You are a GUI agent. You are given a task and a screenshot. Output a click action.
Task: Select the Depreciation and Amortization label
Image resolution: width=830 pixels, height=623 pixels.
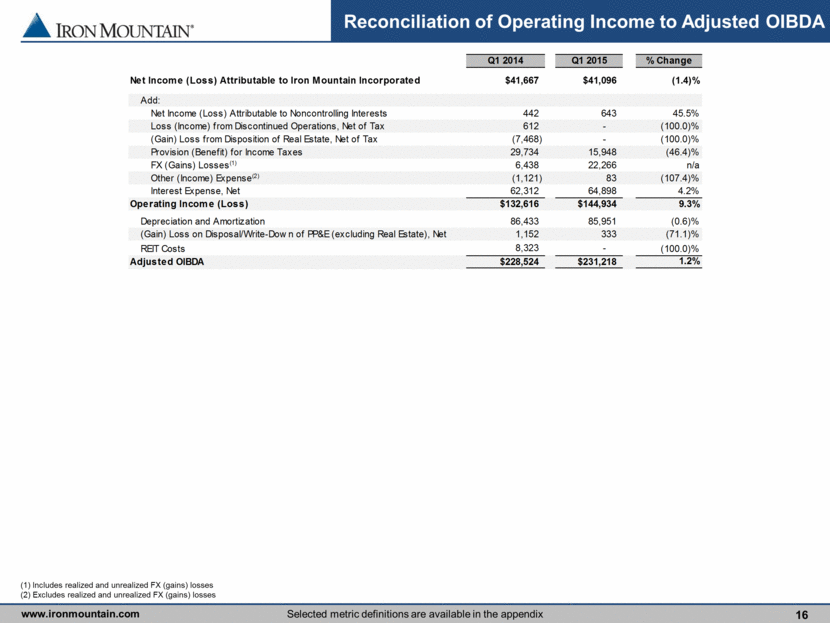[x=202, y=221]
